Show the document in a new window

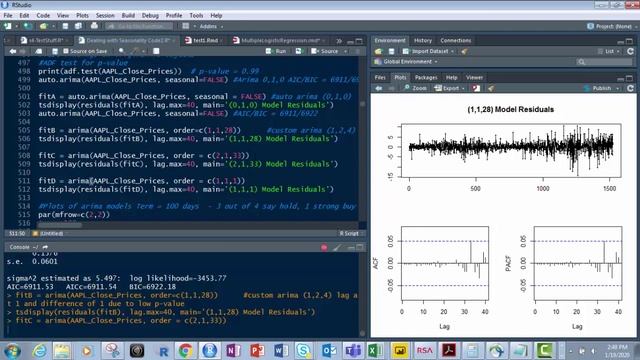click(x=38, y=51)
